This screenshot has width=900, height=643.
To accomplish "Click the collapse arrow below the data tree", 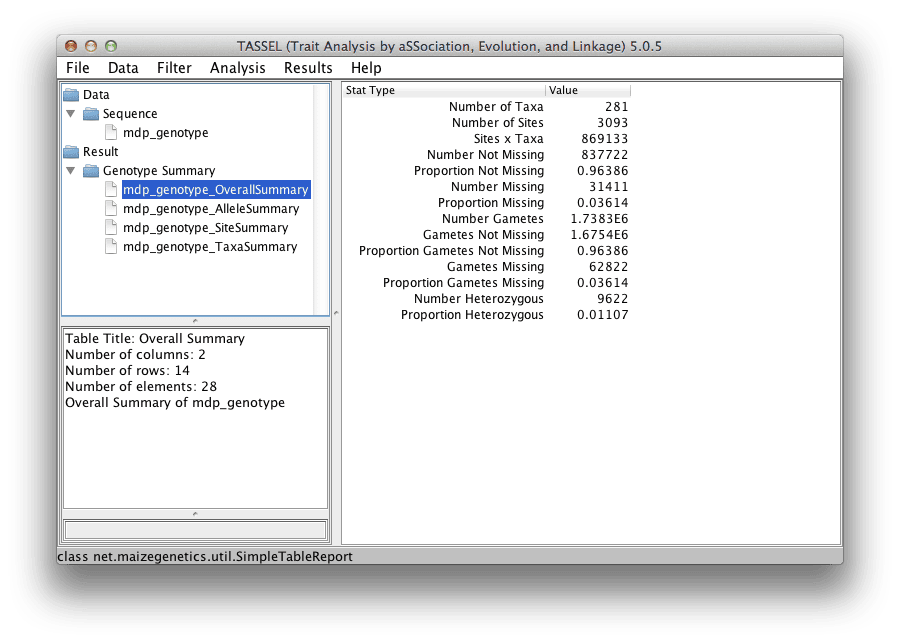I will coord(195,320).
